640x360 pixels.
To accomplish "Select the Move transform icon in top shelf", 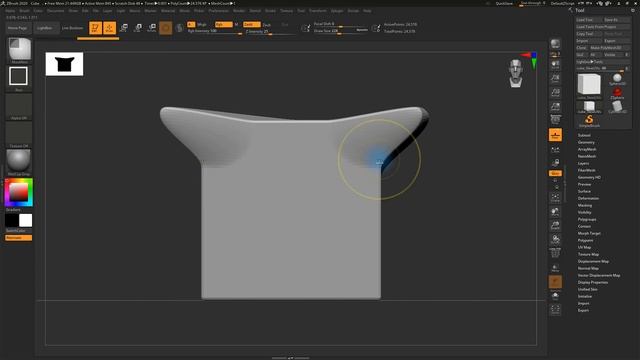I will coord(124,28).
